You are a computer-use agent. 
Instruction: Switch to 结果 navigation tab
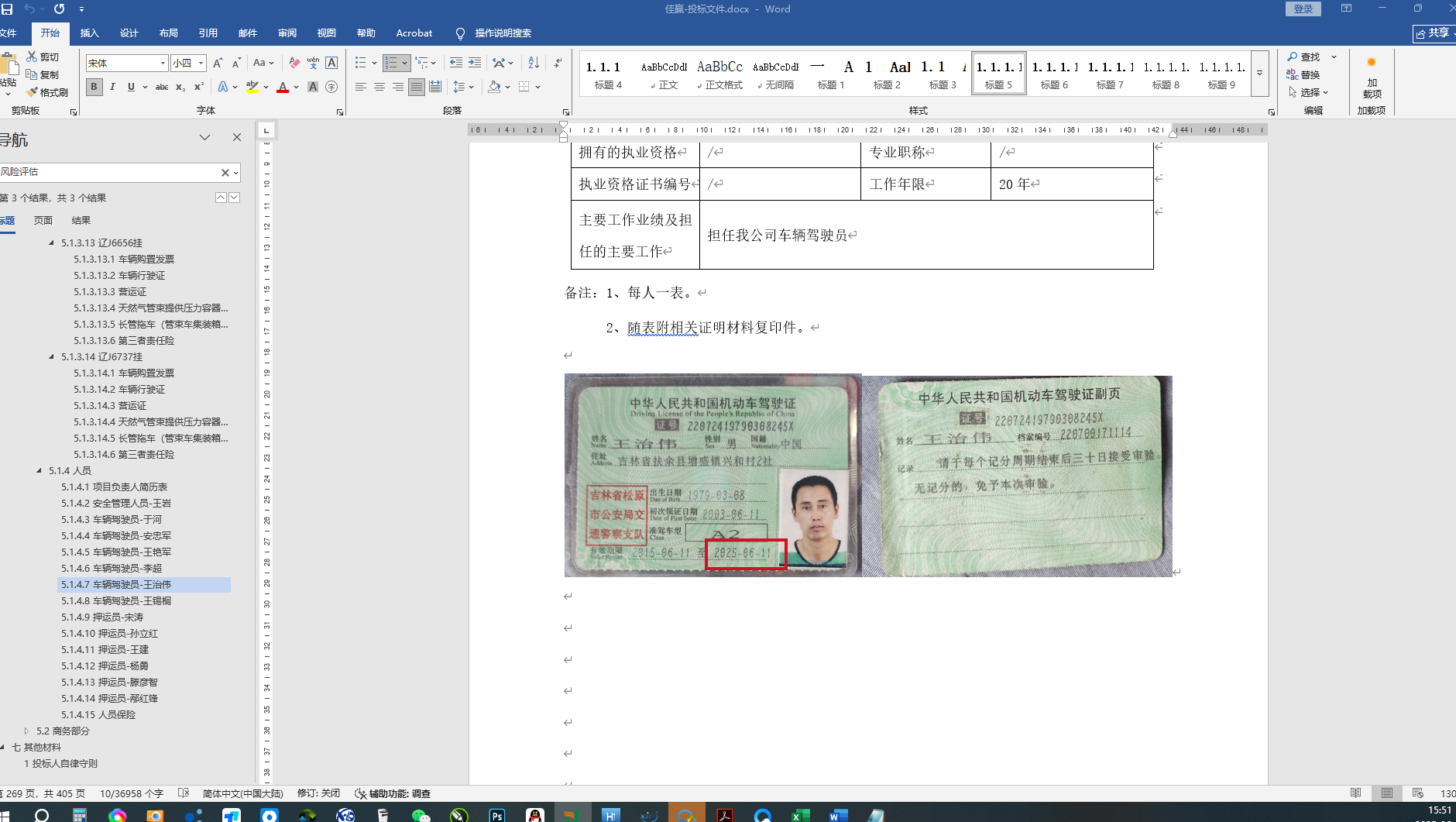click(x=81, y=221)
